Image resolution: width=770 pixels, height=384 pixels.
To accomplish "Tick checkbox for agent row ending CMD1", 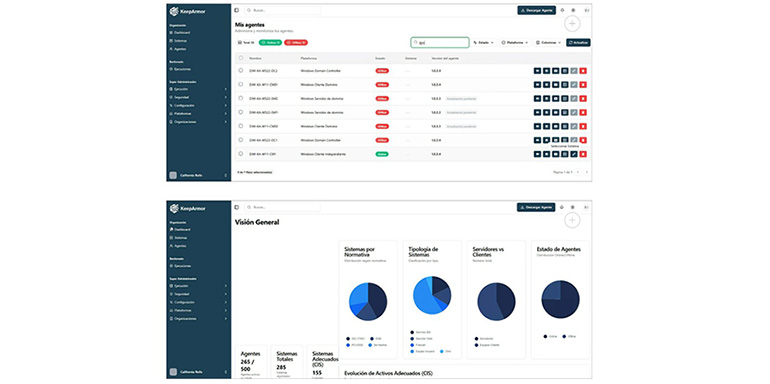I will tap(241, 84).
